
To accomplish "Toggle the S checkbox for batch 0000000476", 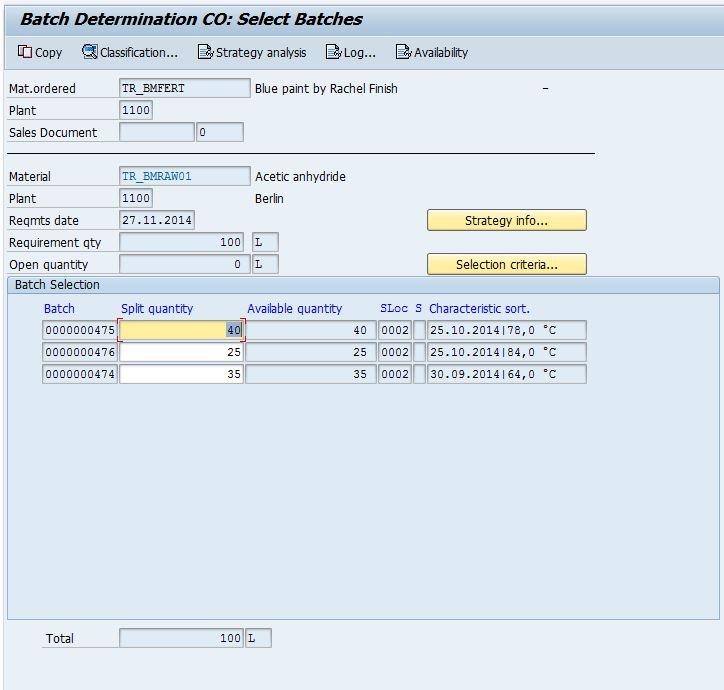I will [419, 352].
